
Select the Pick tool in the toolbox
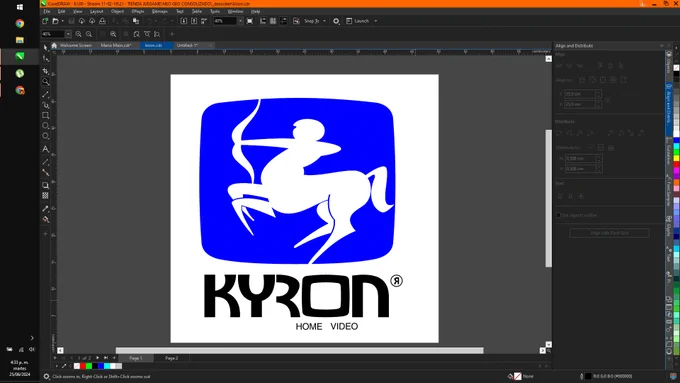46,48
